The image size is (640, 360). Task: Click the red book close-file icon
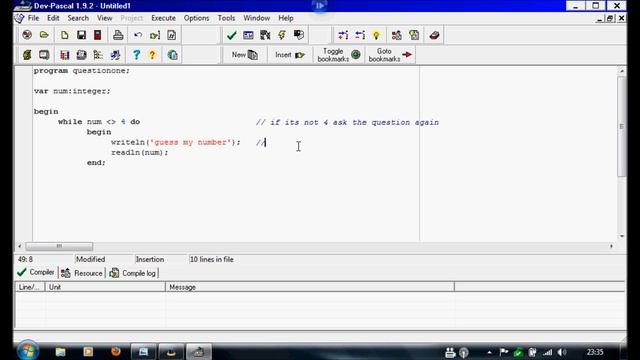(x=98, y=35)
